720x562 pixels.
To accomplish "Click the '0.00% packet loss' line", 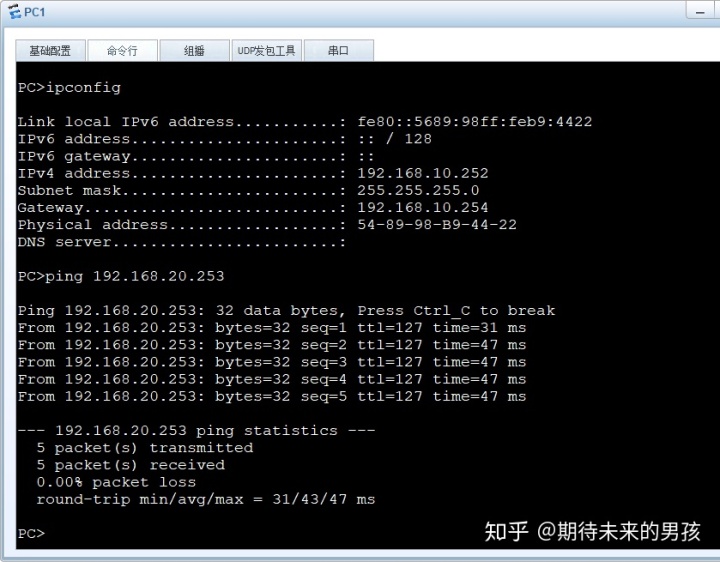I will pos(116,482).
